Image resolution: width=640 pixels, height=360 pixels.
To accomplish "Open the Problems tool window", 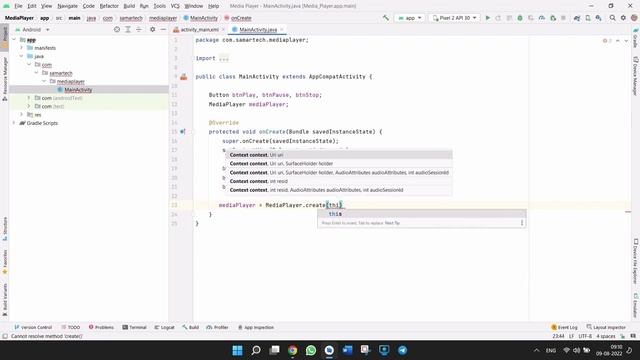I will pos(101,327).
